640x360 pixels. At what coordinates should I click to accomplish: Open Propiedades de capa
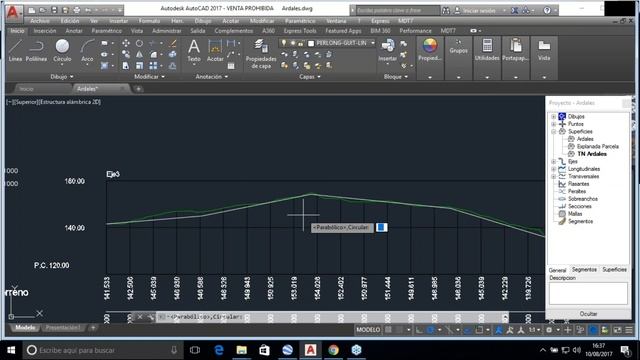coord(261,53)
